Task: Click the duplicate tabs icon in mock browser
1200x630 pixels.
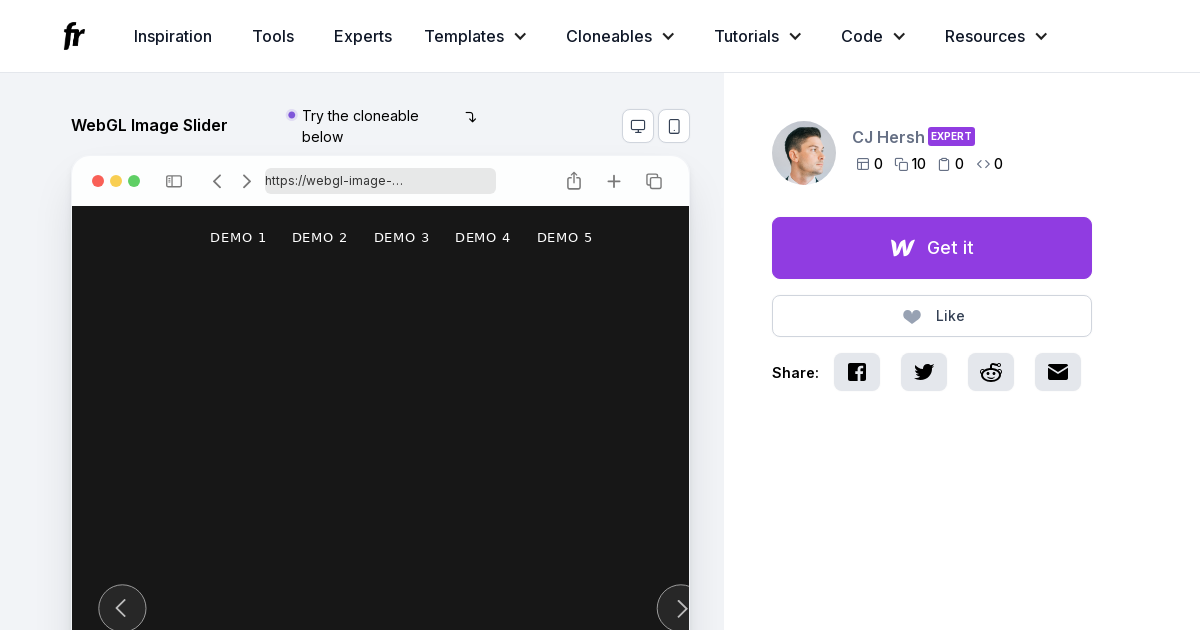Action: point(654,181)
